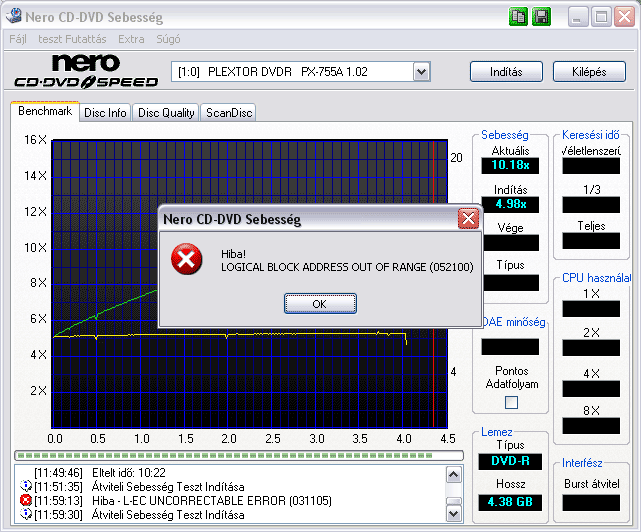This screenshot has width=641, height=532.
Task: Click the Nero app icon in title bar
Action: (x=13, y=16)
